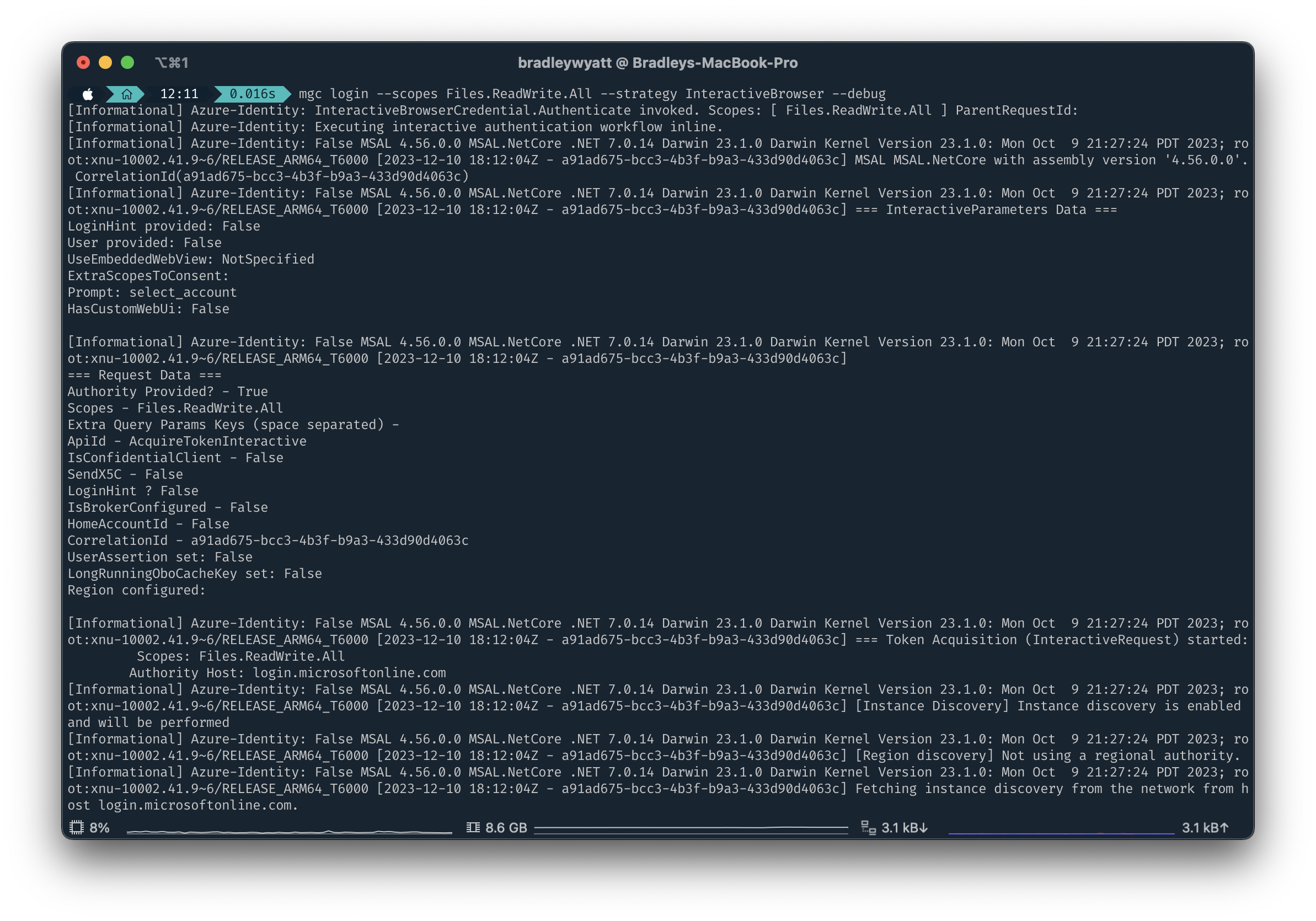Click the red close window button

[83, 62]
